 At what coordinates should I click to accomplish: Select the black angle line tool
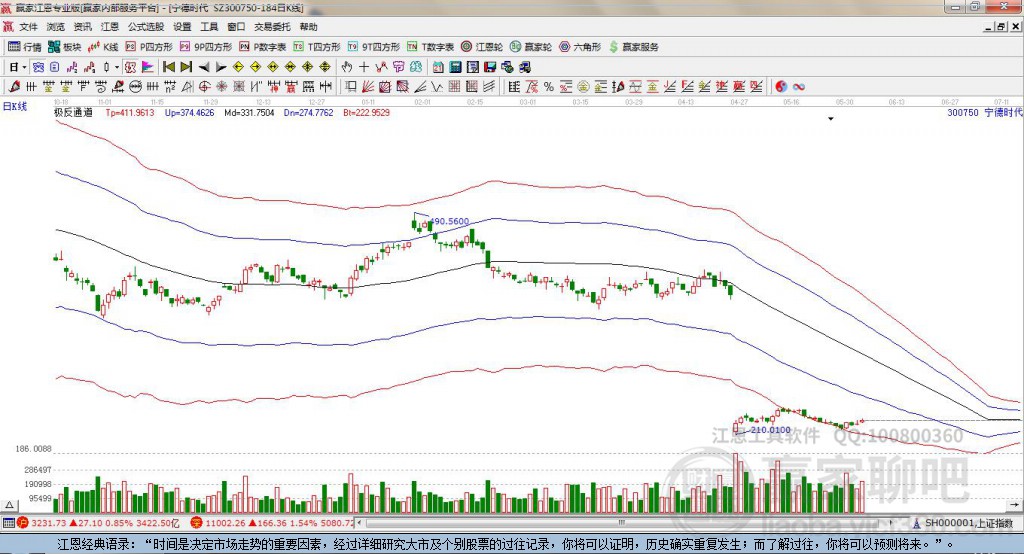coord(420,86)
